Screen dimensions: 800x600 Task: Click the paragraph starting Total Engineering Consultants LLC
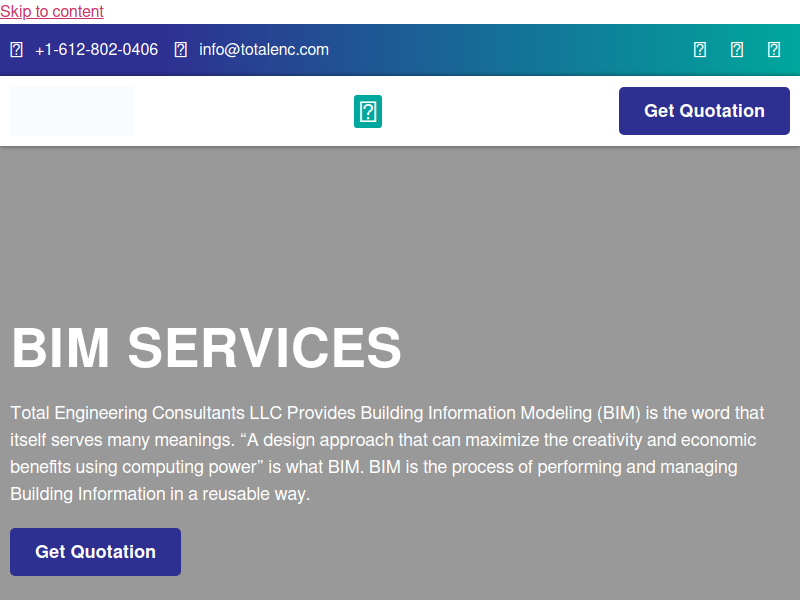point(388,453)
